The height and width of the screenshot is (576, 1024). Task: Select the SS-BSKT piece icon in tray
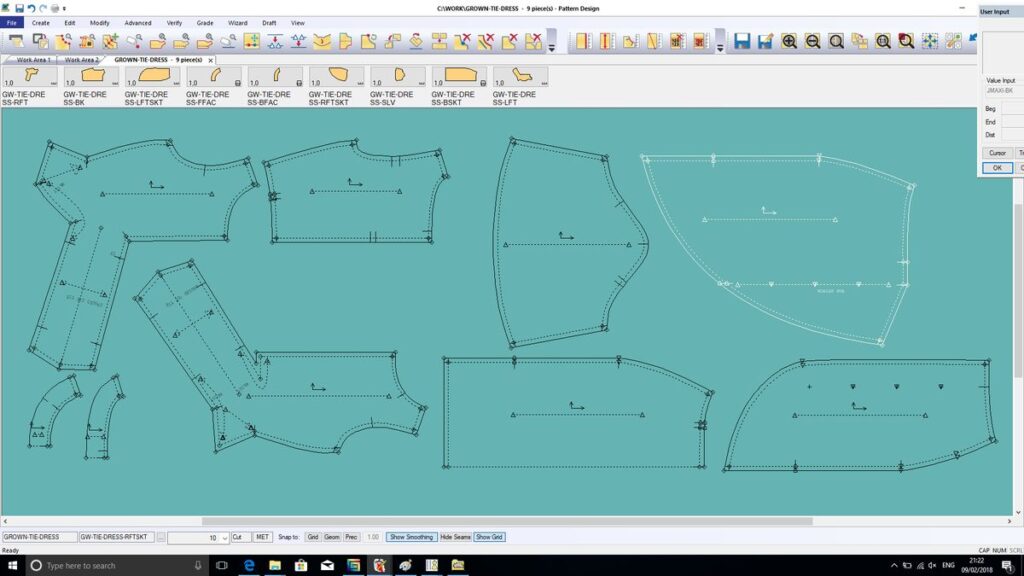click(459, 77)
